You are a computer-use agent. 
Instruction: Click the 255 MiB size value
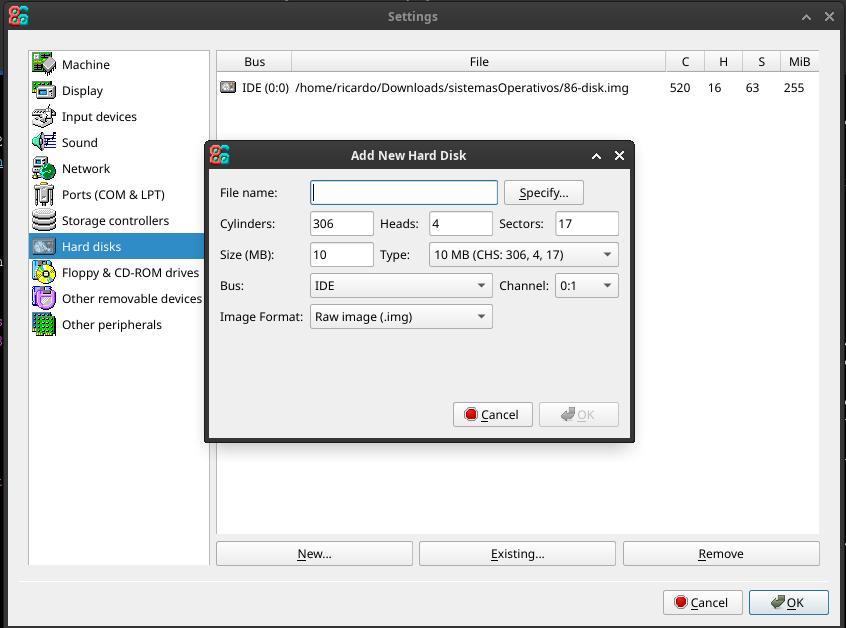coord(794,87)
